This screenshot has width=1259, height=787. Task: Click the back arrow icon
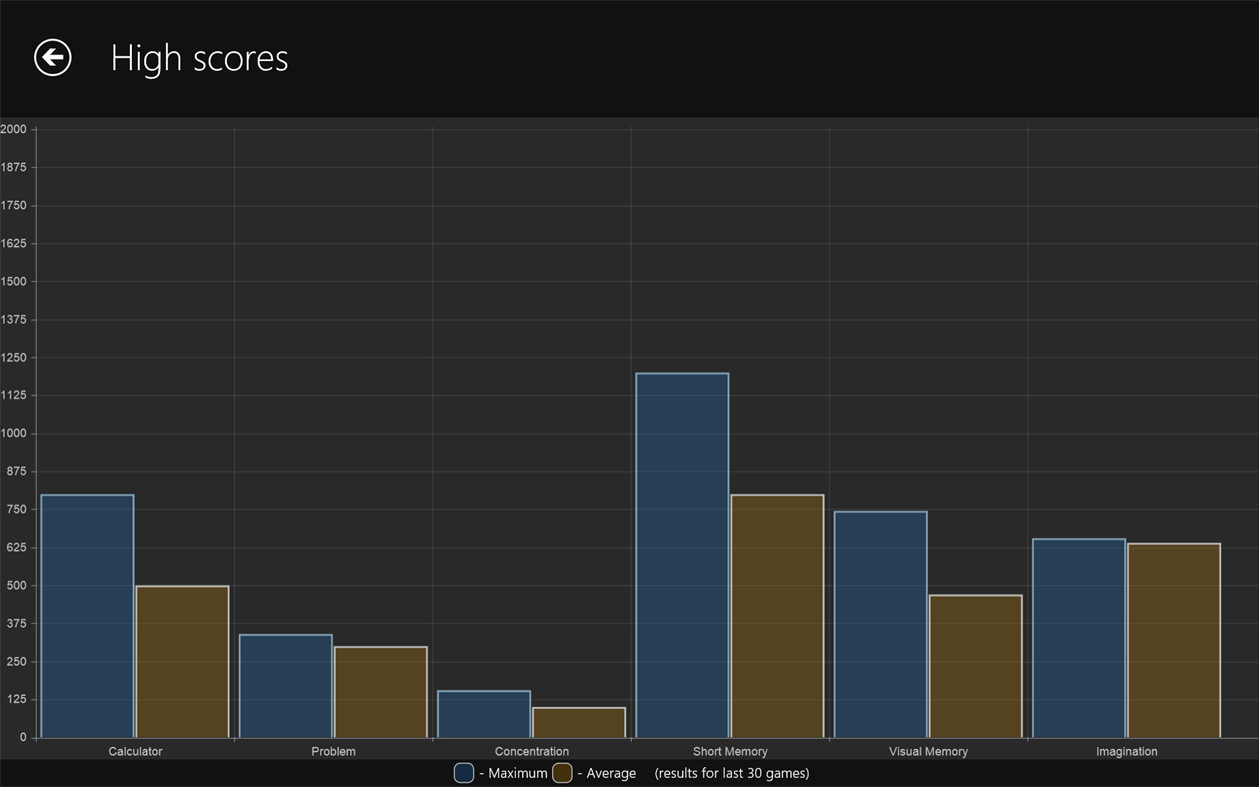pyautogui.click(x=53, y=58)
